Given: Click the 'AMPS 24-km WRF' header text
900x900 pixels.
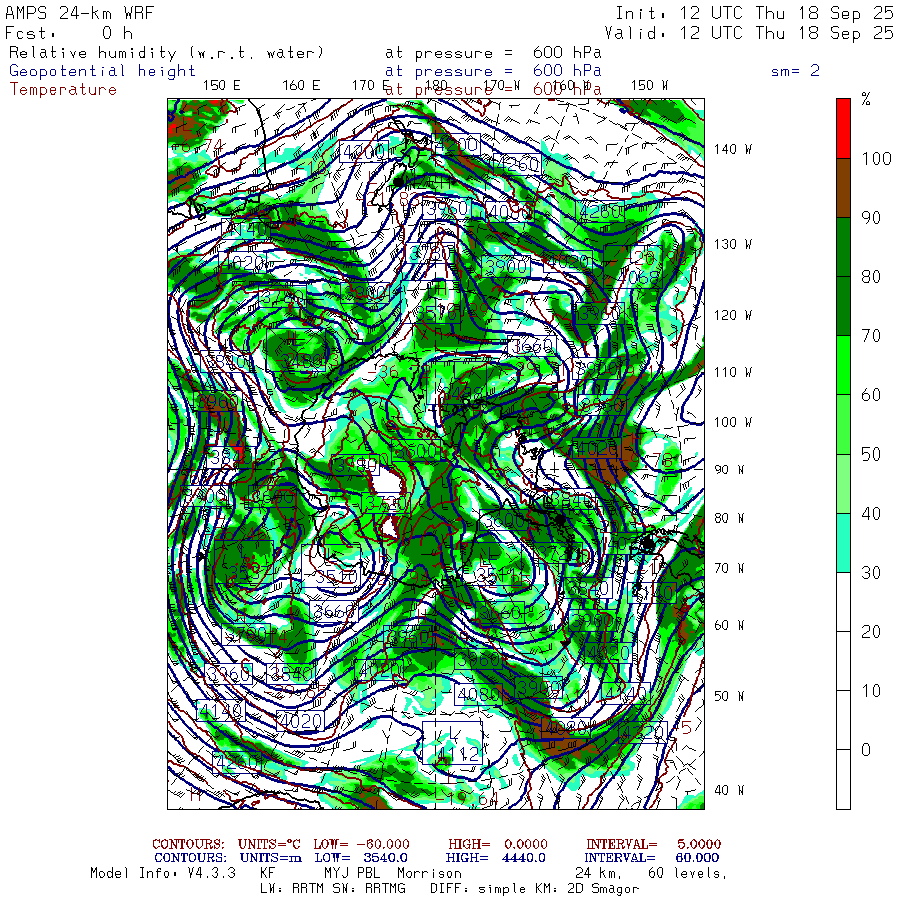Looking at the screenshot, I should click(x=72, y=13).
